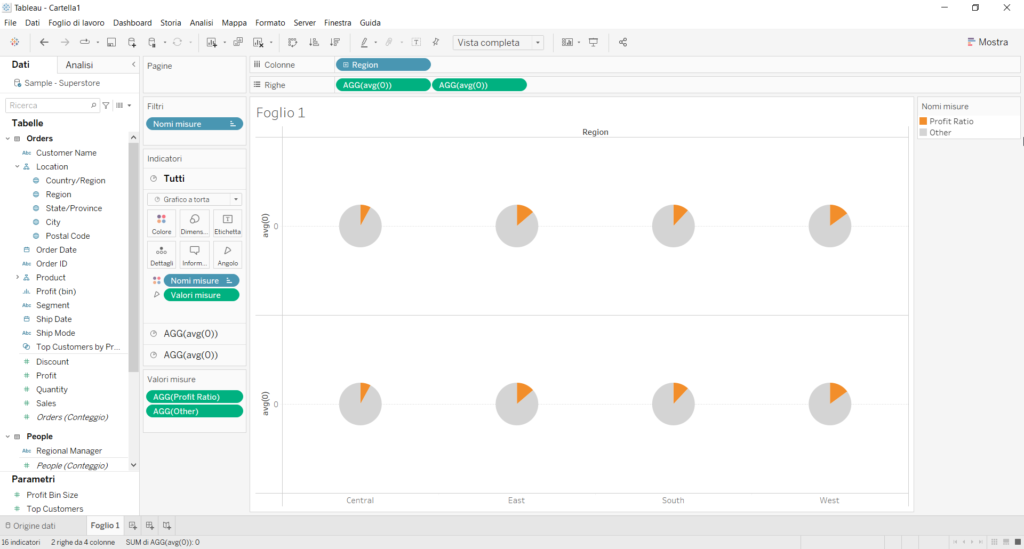Click the Mostra (Show Me) button
Viewport: 1024px width, 549px height.
coord(987,42)
